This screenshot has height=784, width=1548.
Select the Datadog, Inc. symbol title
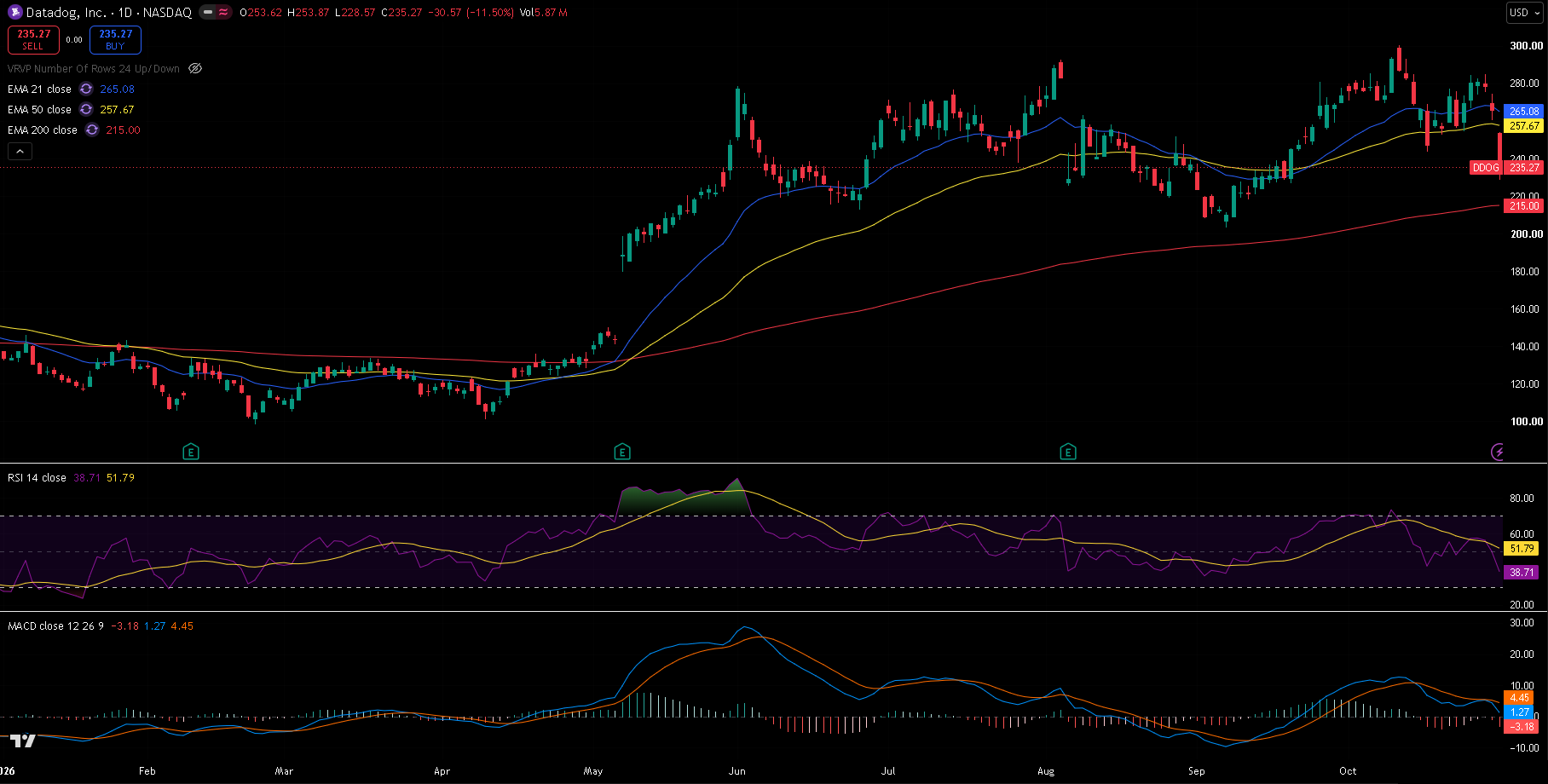[66, 12]
